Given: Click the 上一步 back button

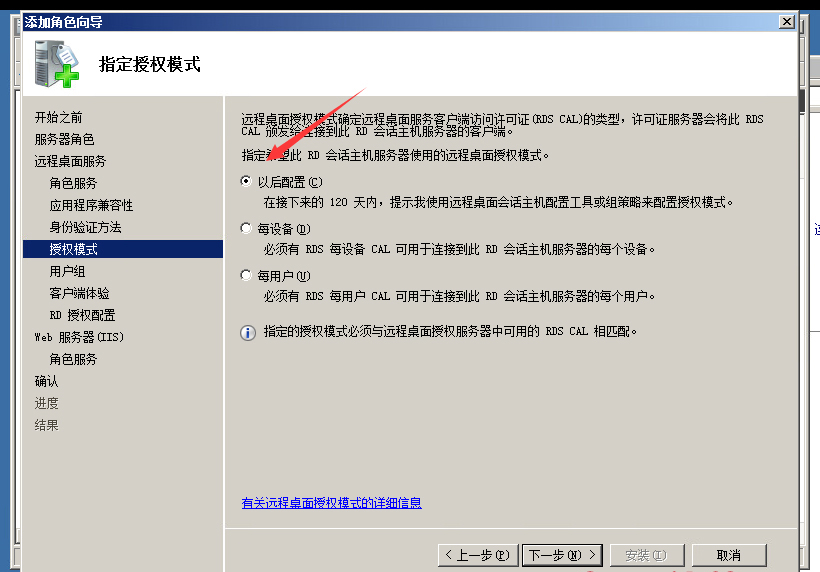Looking at the screenshot, I should tap(478, 555).
